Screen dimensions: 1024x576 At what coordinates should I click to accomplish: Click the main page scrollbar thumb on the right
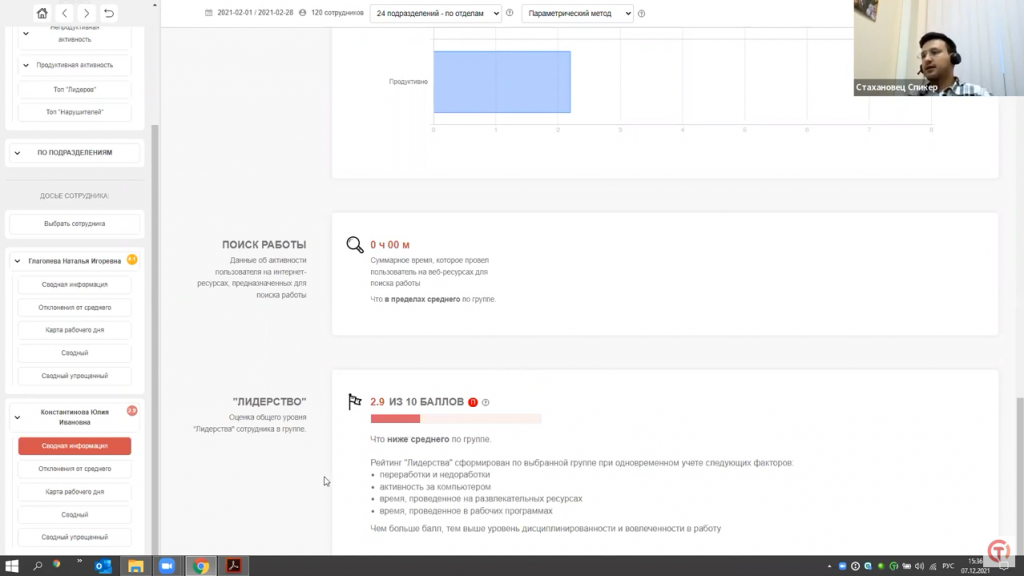[x=1019, y=475]
